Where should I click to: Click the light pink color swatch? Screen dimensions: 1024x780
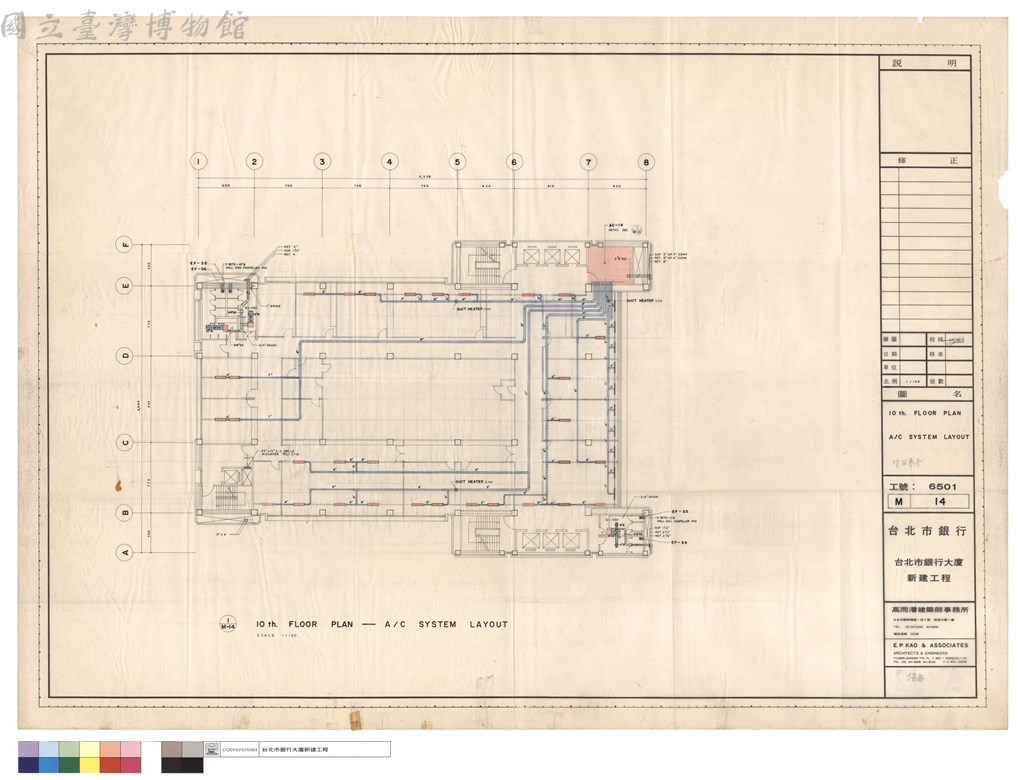(130, 749)
